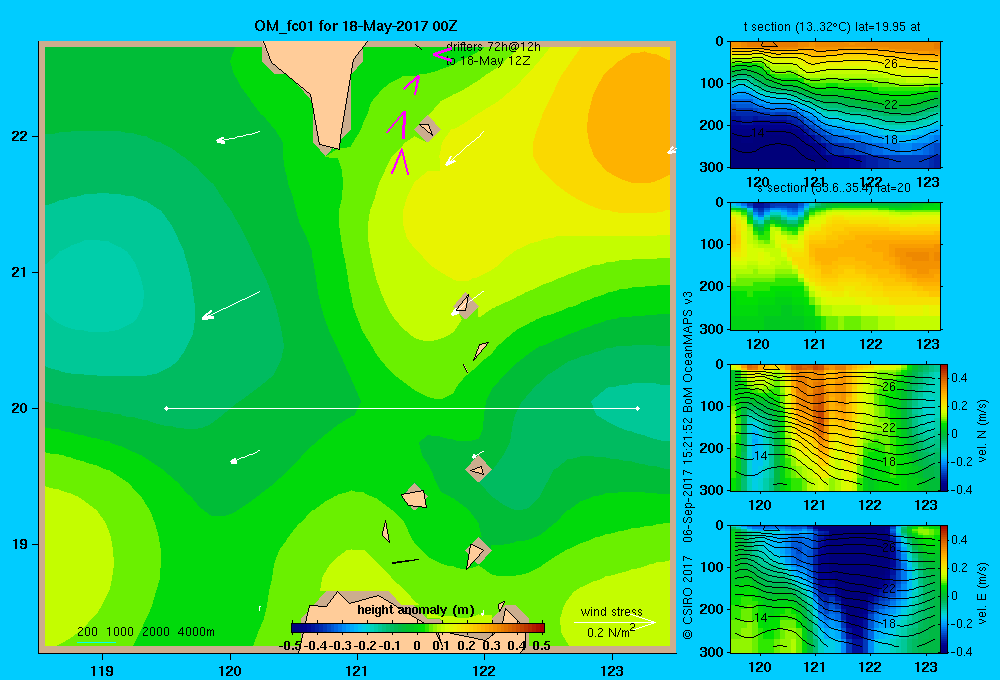
Task: Click the main map latitude label 20
Action: (x=19, y=408)
